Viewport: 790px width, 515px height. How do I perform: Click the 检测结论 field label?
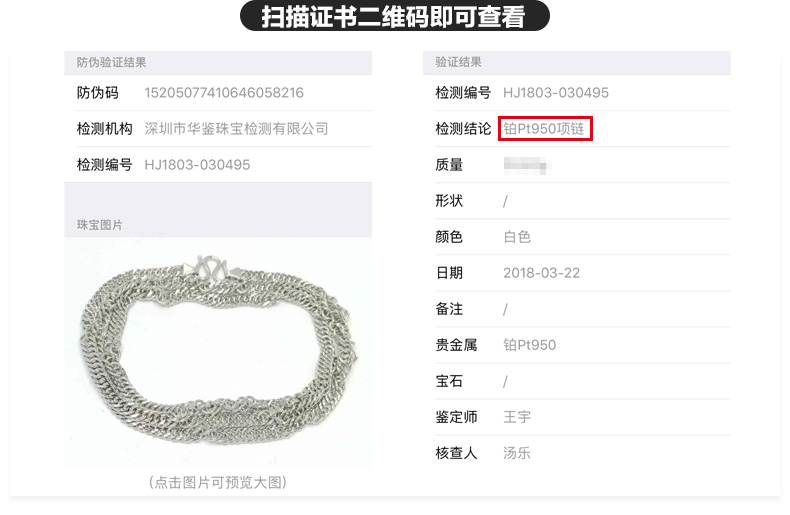click(x=463, y=129)
